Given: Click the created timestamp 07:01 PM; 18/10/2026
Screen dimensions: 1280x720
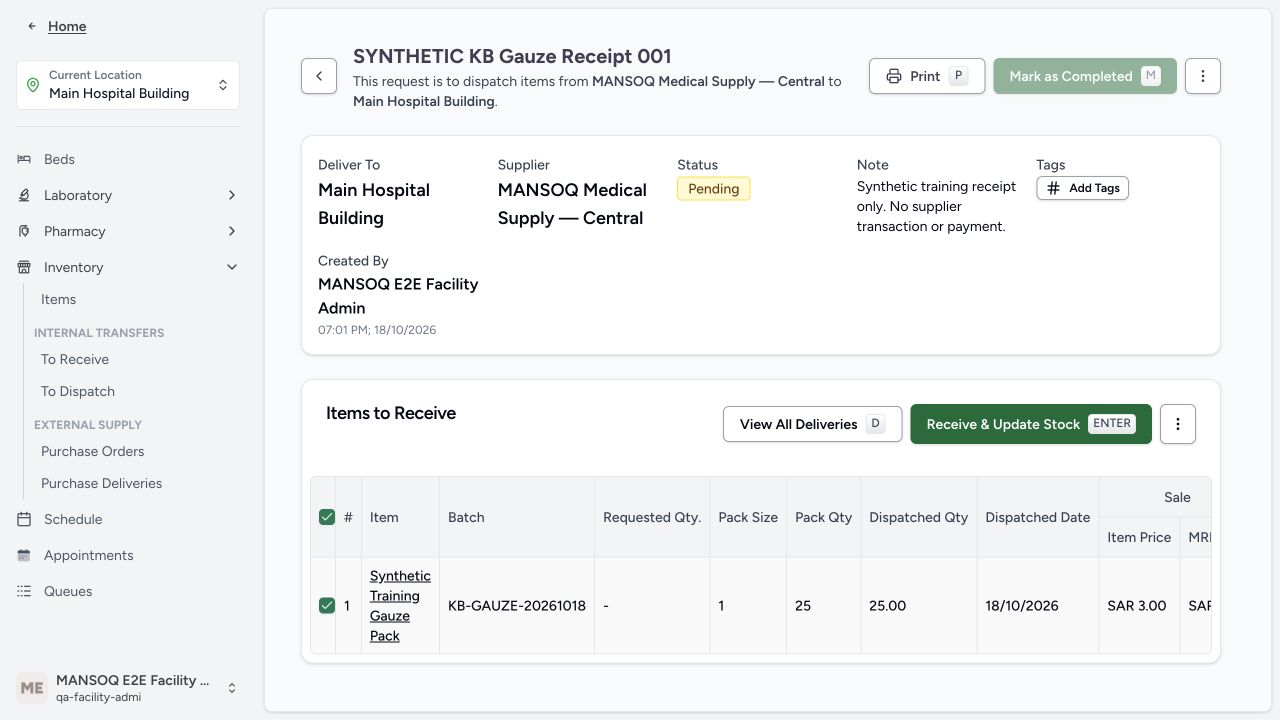Looking at the screenshot, I should point(377,330).
